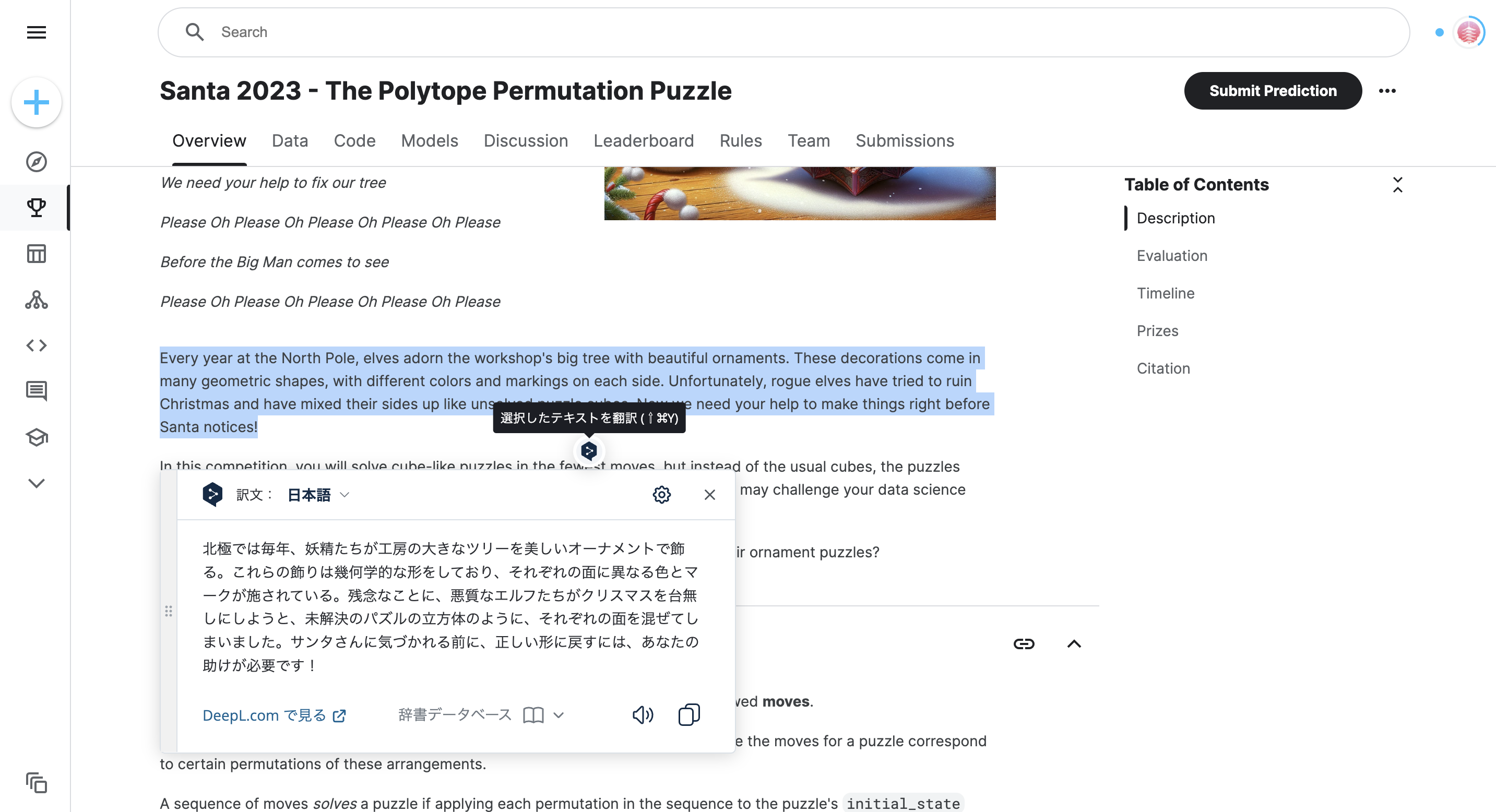Image resolution: width=1496 pixels, height=812 pixels.
Task: Copy the translated text in the DeepL popup
Action: [x=689, y=714]
